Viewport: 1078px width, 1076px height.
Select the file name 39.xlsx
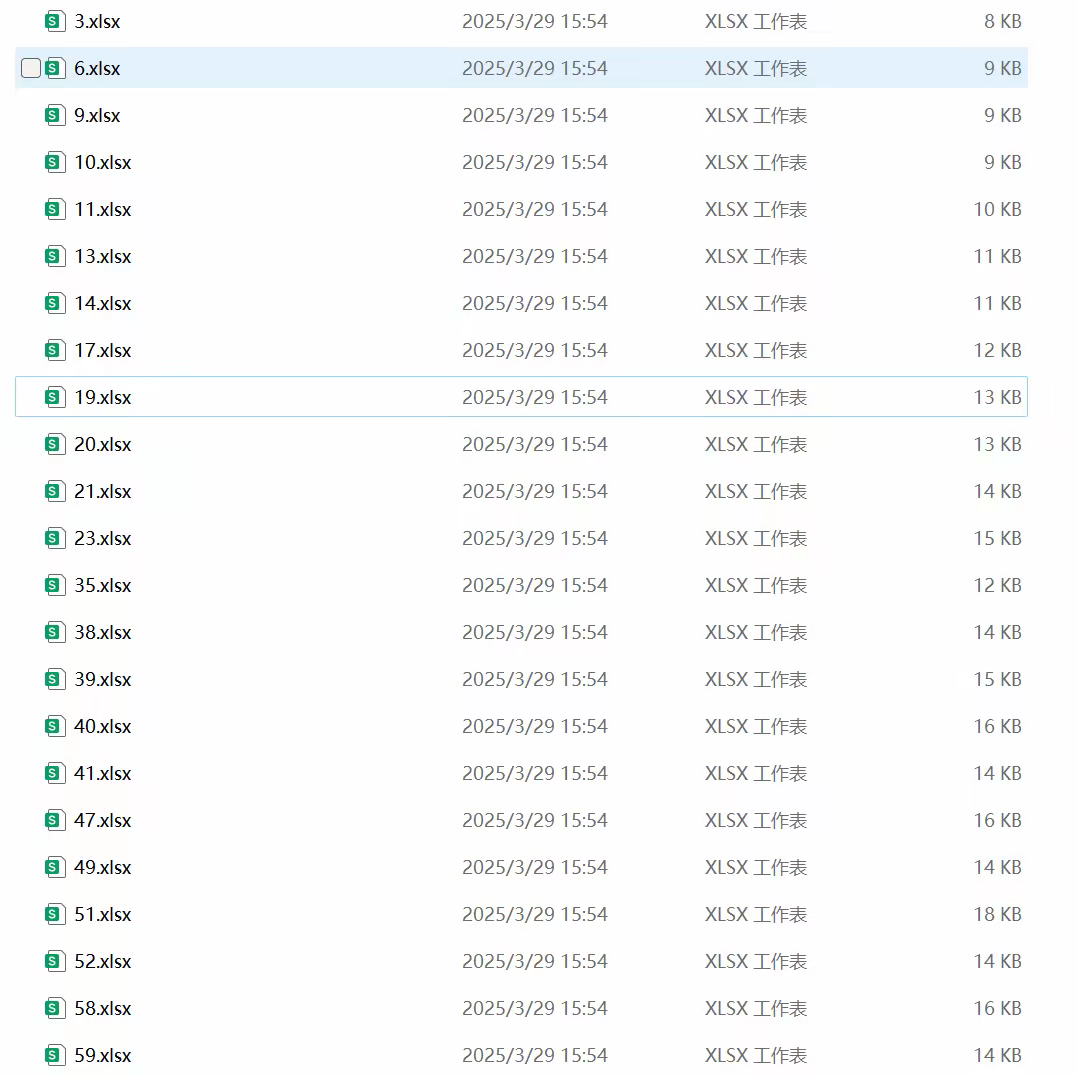(102, 679)
